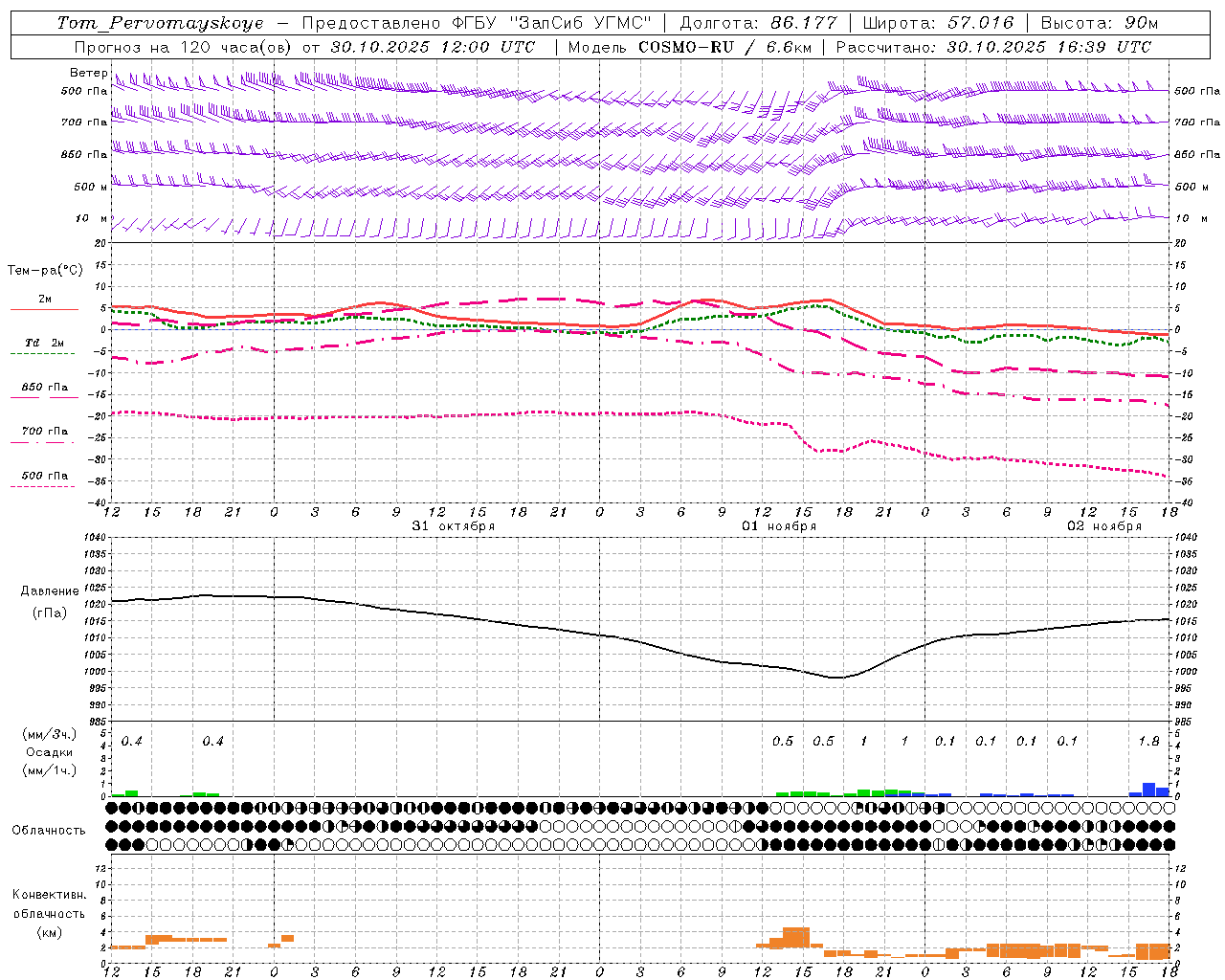Viewport: 1225px width, 980px height.
Task: Click the 500 м wind level label on left
Action: click(x=91, y=187)
